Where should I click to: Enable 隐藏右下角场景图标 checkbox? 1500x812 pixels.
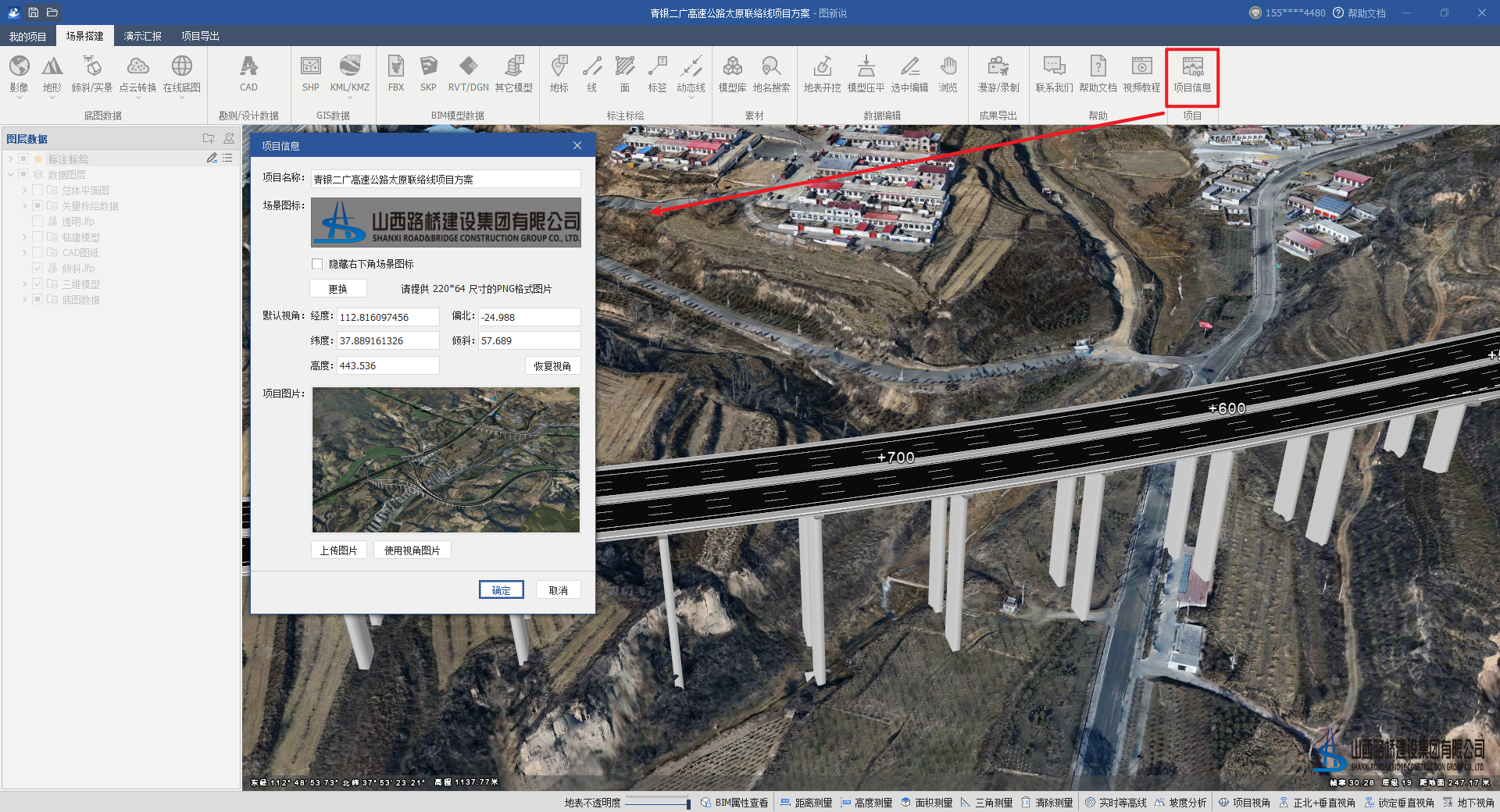317,264
